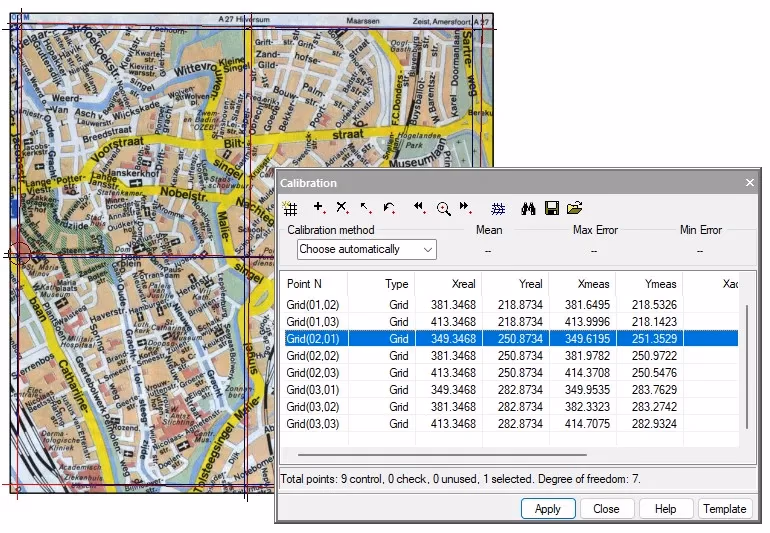
Task: Go to previous point with rewind icon
Action: click(419, 208)
